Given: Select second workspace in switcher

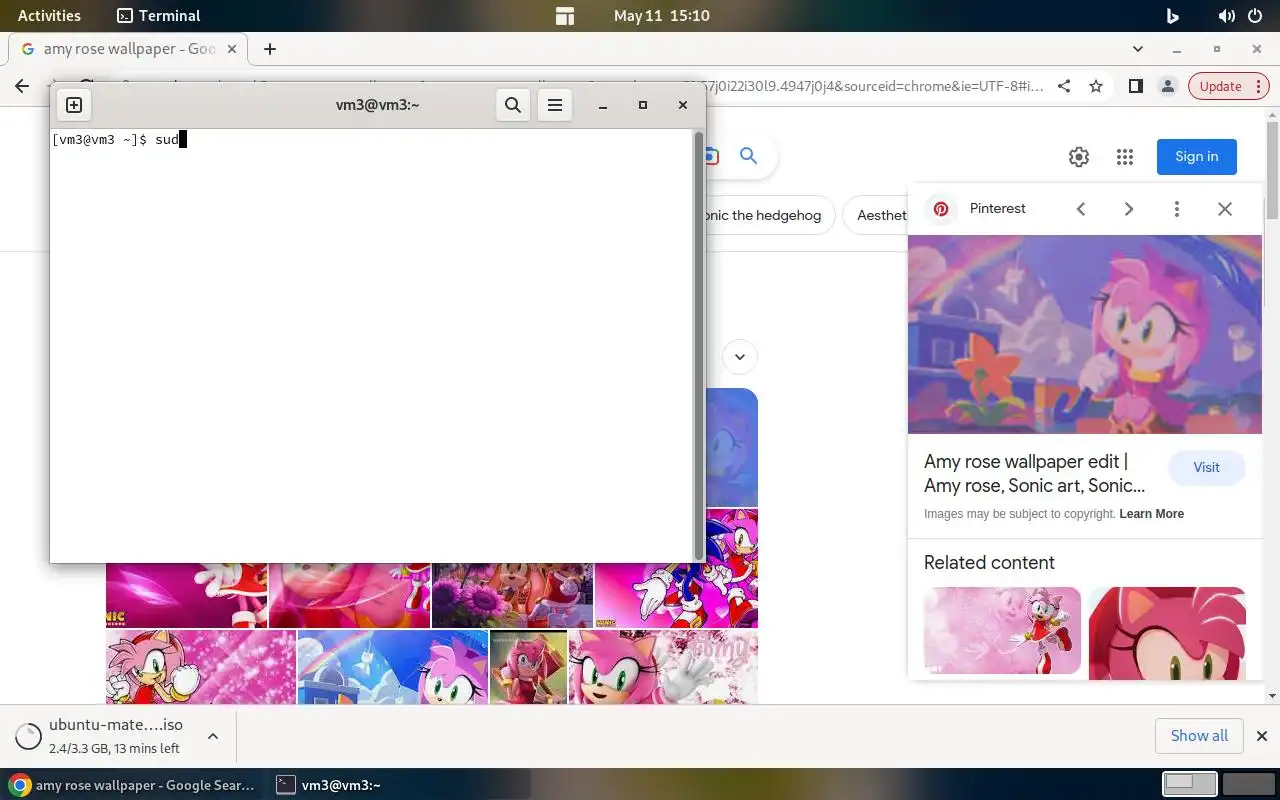Looking at the screenshot, I should pos(1248,784).
